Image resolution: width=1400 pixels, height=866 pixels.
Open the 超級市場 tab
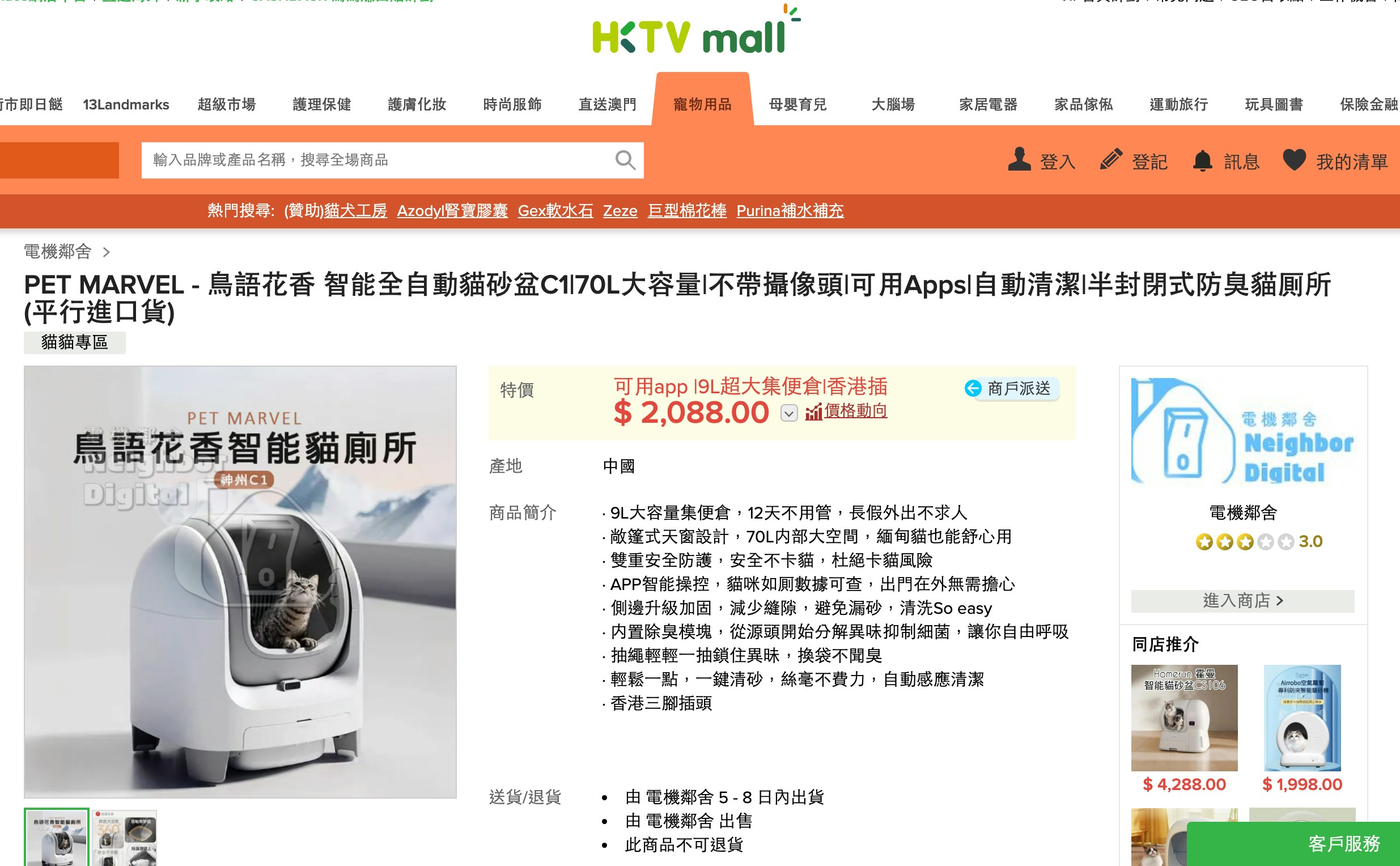tap(226, 104)
